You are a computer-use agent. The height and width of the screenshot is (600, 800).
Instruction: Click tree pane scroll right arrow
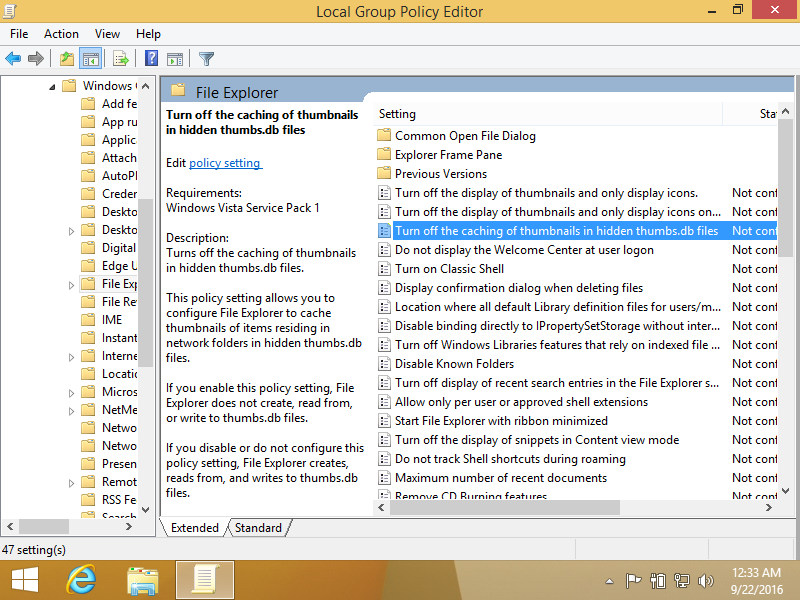coord(129,526)
